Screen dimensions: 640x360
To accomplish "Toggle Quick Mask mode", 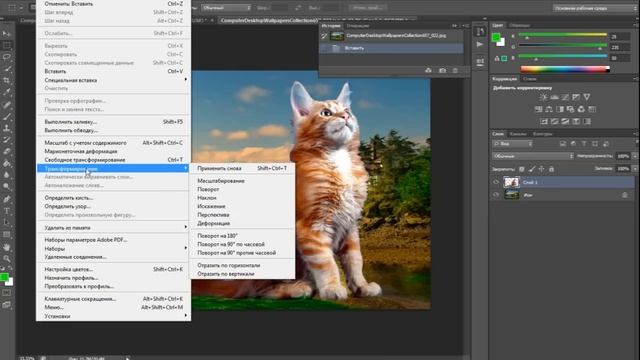I will pos(7,293).
